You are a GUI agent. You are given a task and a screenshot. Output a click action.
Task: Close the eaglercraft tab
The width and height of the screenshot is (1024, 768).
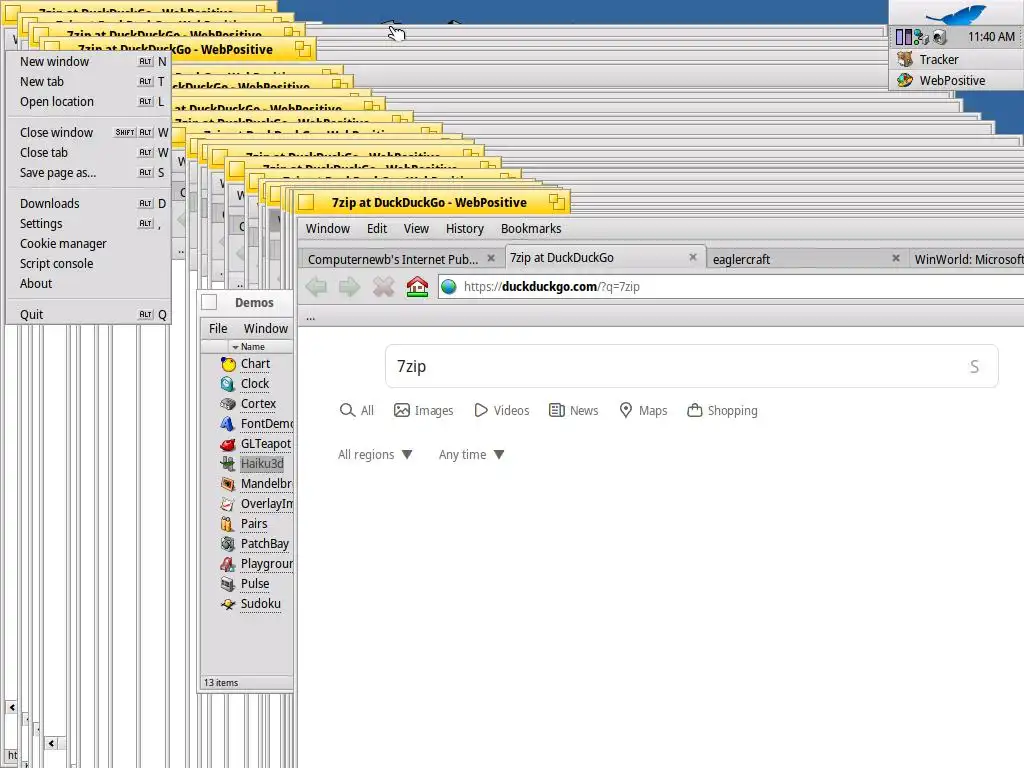(x=896, y=258)
